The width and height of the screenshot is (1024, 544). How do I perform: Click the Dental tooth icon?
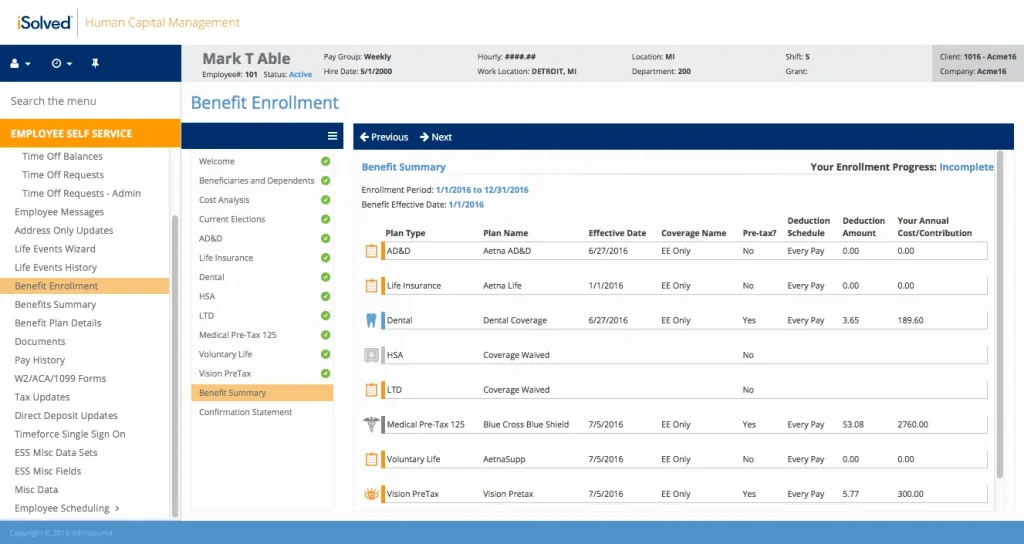[x=371, y=320]
